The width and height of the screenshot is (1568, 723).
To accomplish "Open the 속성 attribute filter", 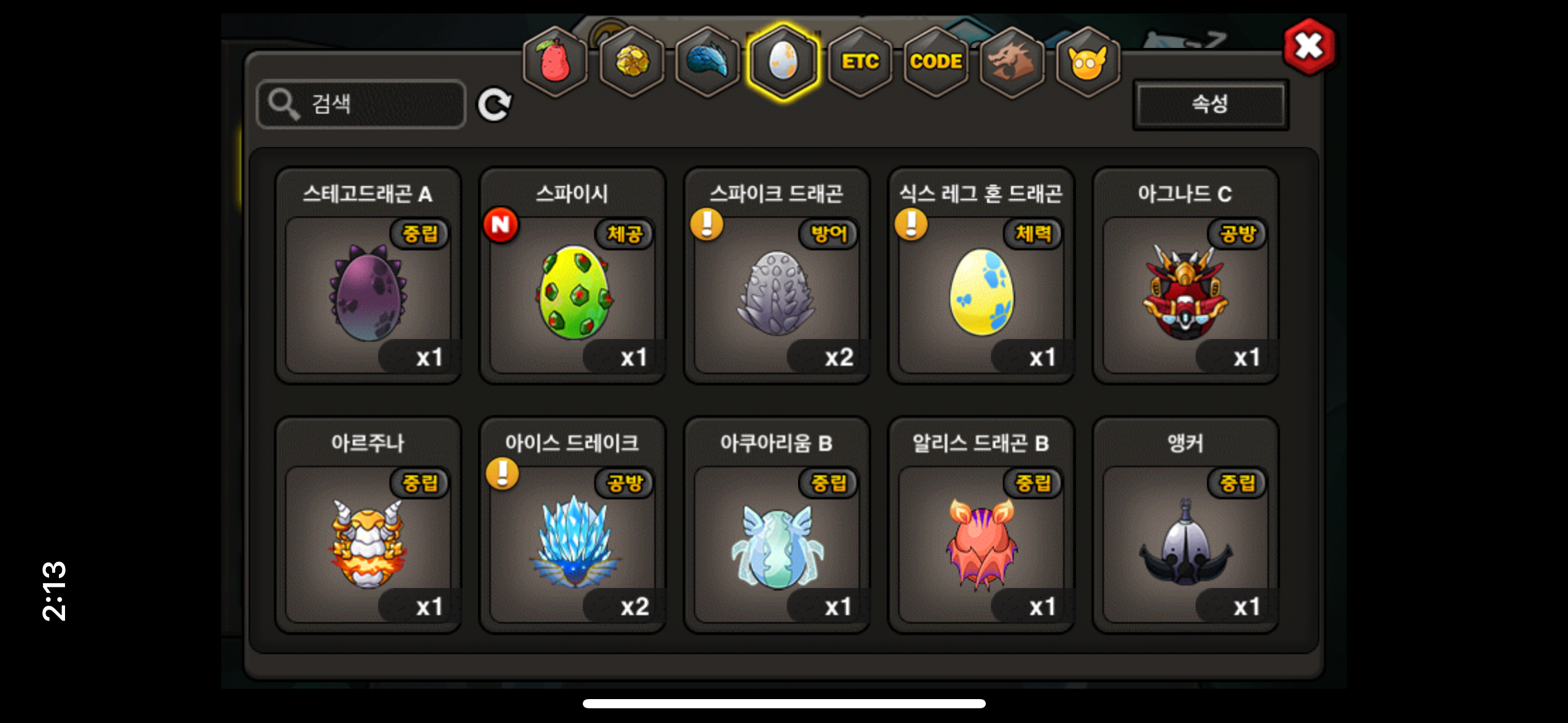I will [1210, 104].
